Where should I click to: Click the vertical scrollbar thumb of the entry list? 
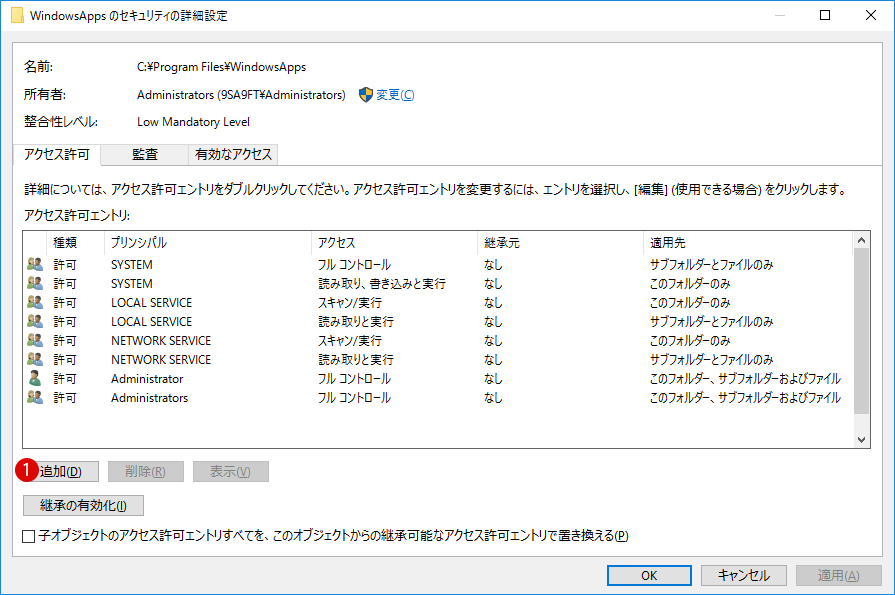point(861,331)
